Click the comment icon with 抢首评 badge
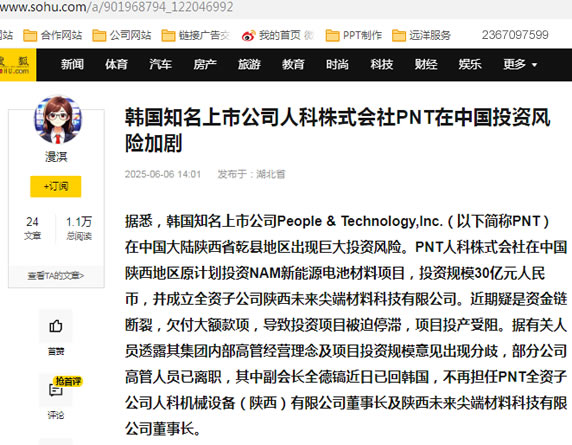572x445 pixels. (56, 390)
